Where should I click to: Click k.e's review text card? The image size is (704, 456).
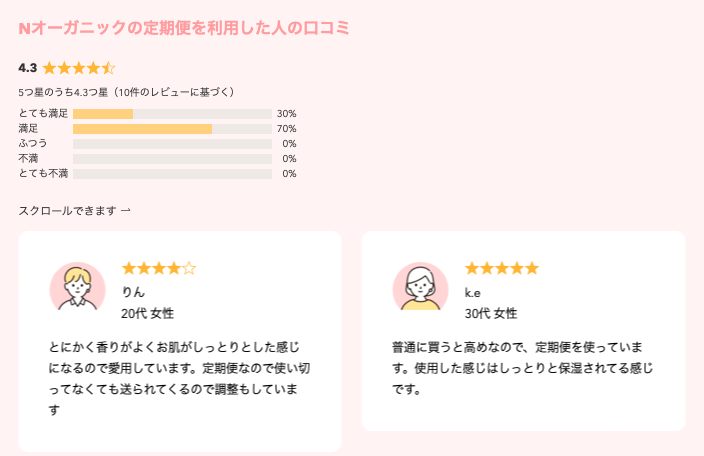click(524, 331)
